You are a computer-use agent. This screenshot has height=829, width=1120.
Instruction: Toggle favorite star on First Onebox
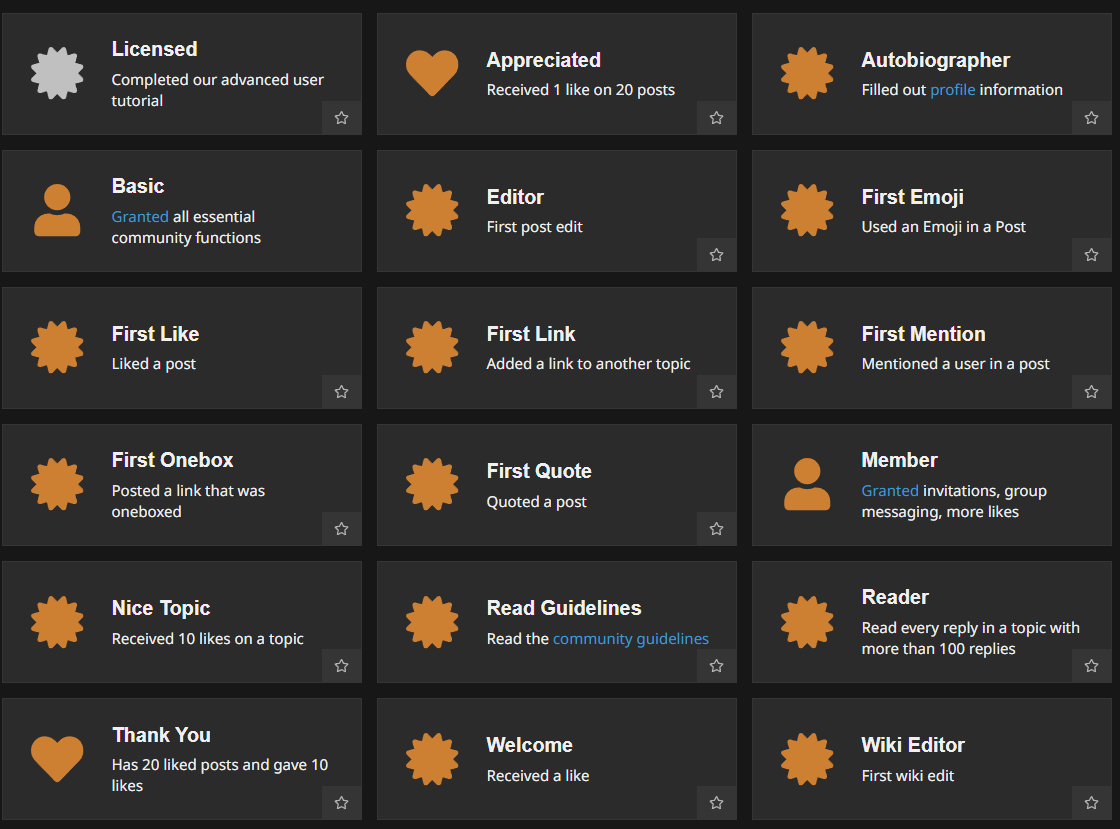coord(341,529)
